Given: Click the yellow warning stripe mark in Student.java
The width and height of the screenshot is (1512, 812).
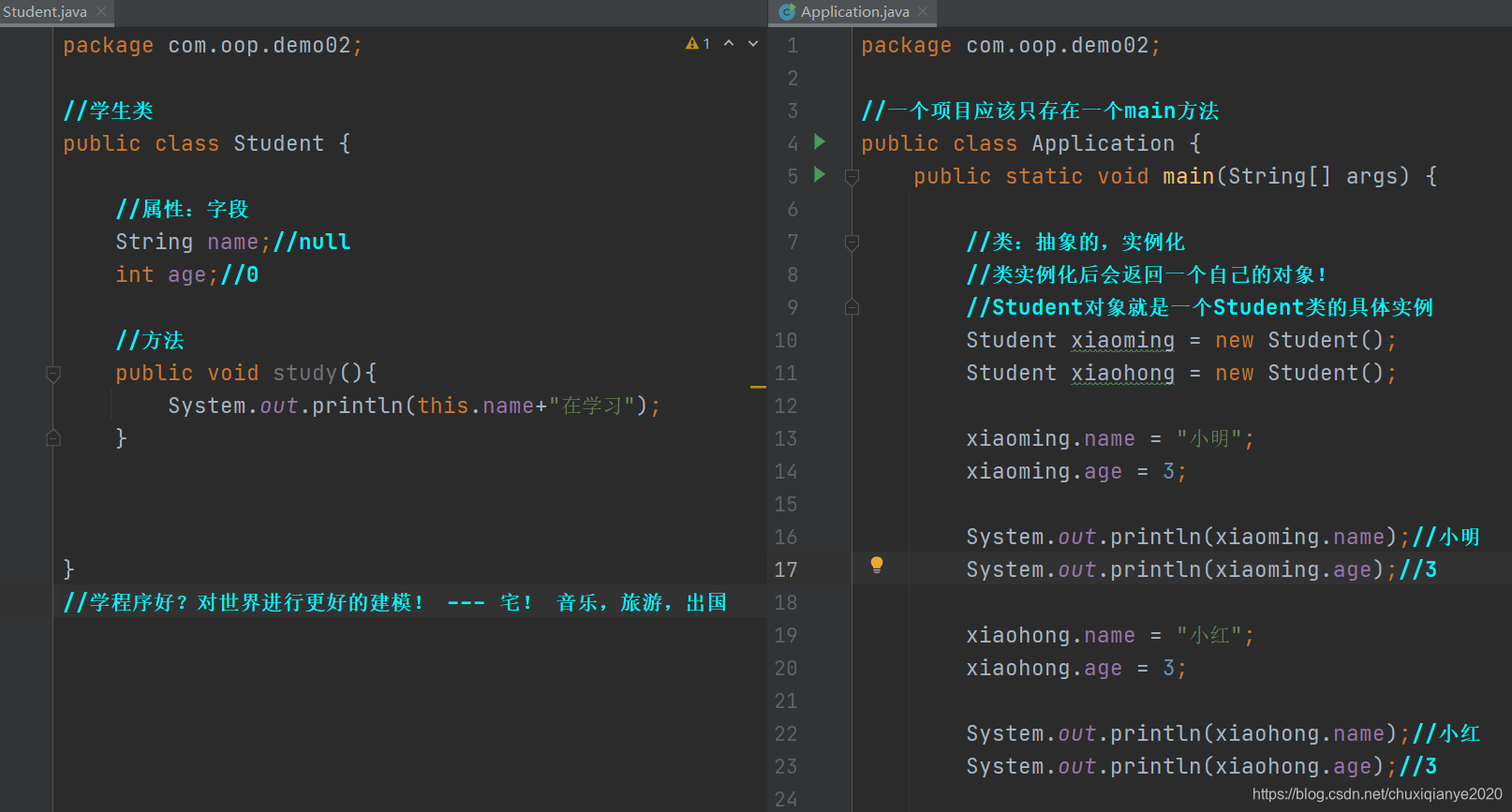Looking at the screenshot, I should point(758,387).
